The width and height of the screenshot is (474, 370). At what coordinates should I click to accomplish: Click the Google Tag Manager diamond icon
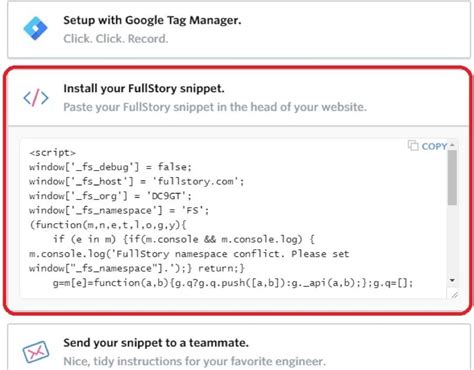(x=35, y=29)
